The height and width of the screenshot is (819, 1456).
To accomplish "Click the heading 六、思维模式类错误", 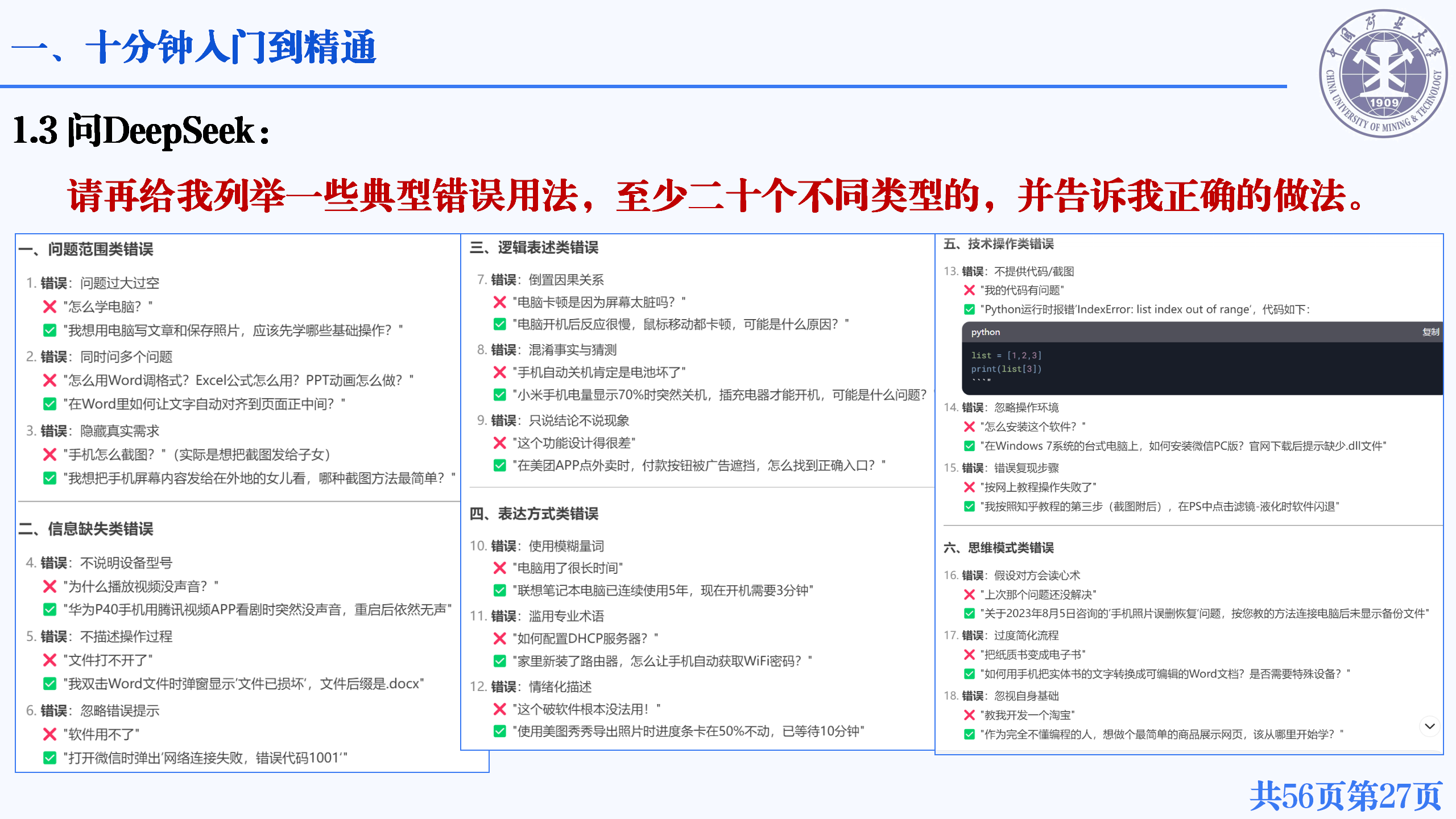I will point(999,548).
